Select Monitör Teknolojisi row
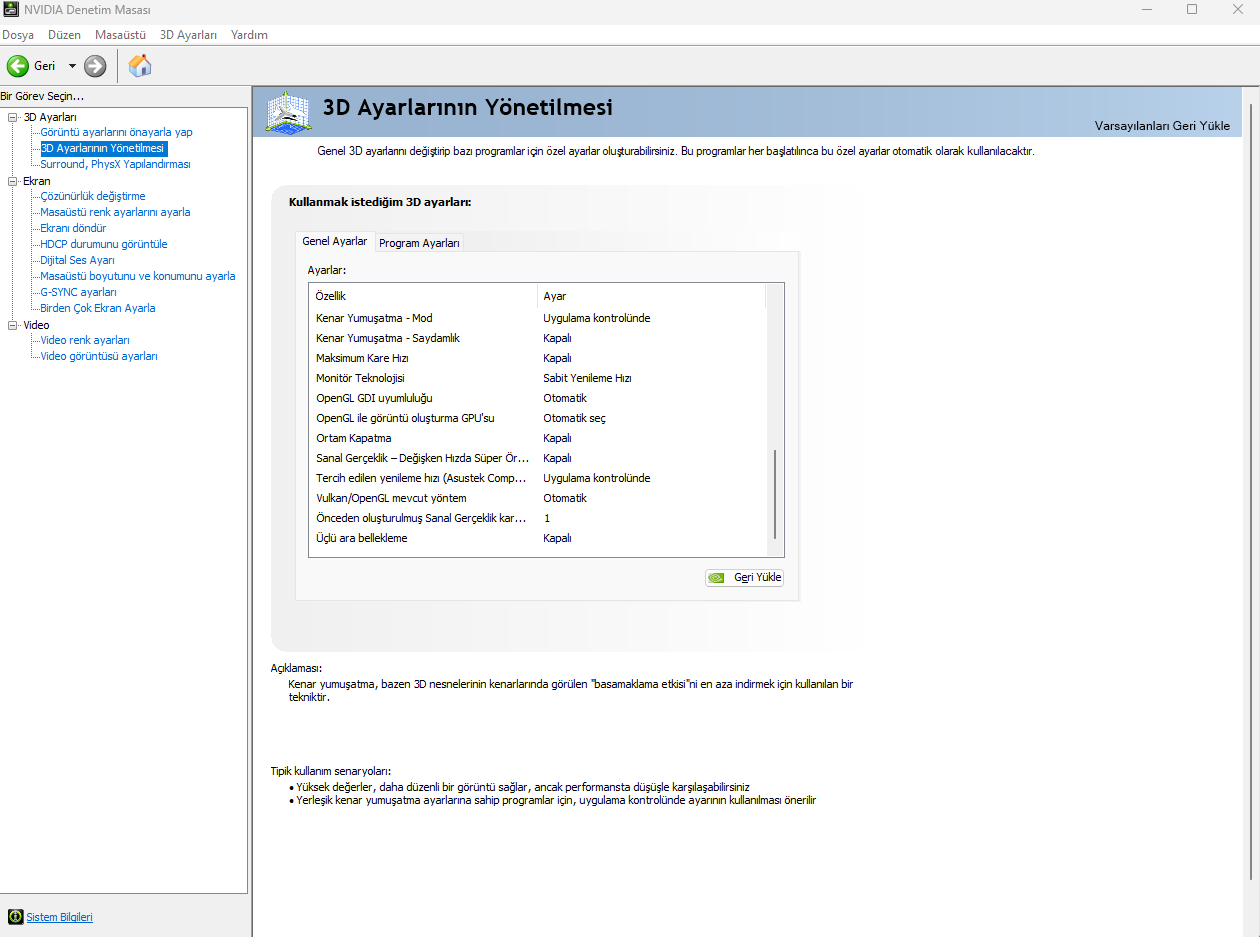This screenshot has height=937, width=1260. tap(537, 378)
